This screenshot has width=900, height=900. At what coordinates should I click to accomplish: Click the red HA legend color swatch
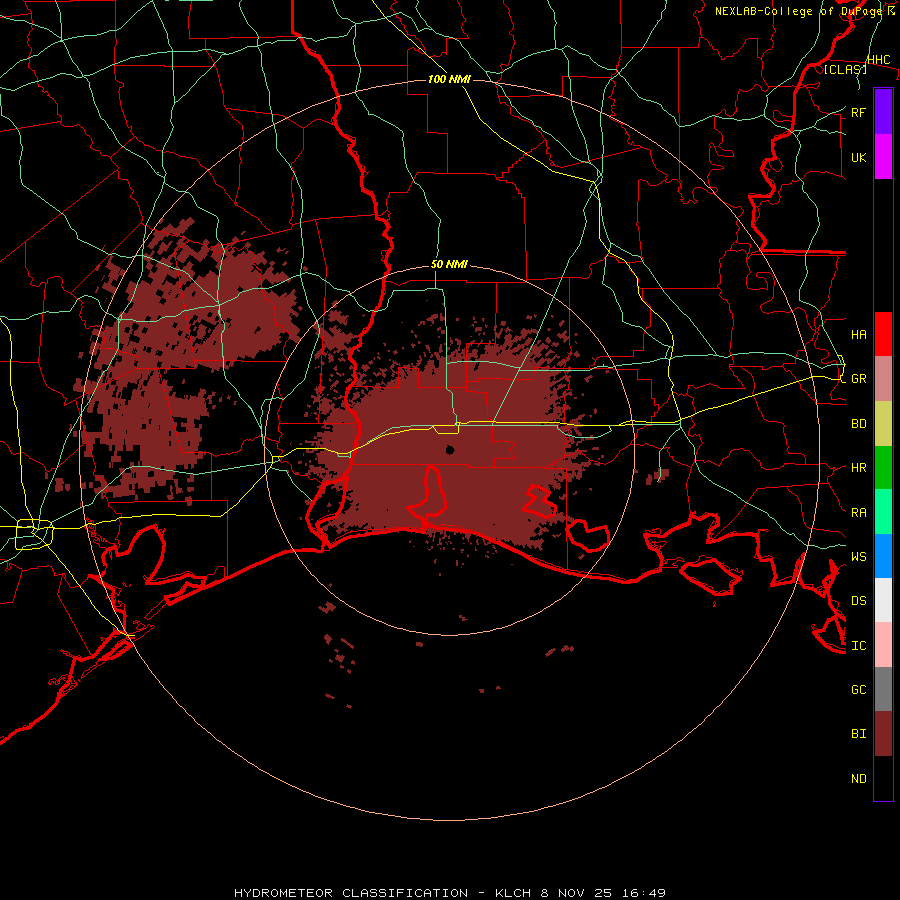coord(883,334)
